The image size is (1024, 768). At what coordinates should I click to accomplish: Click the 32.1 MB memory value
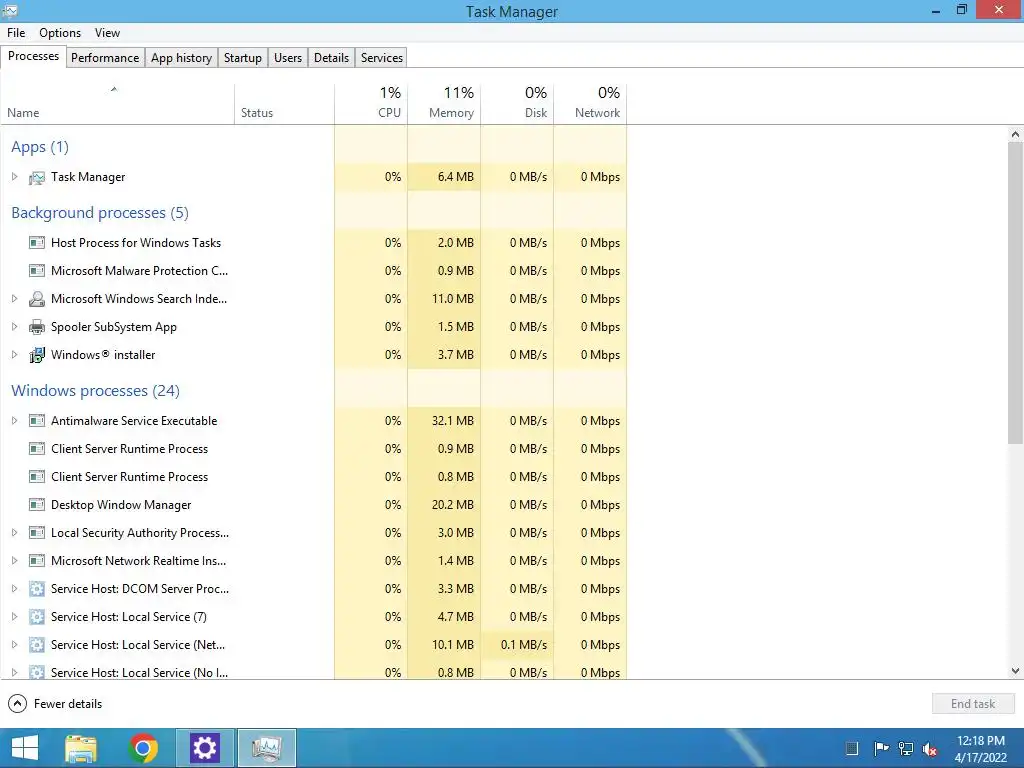point(453,421)
